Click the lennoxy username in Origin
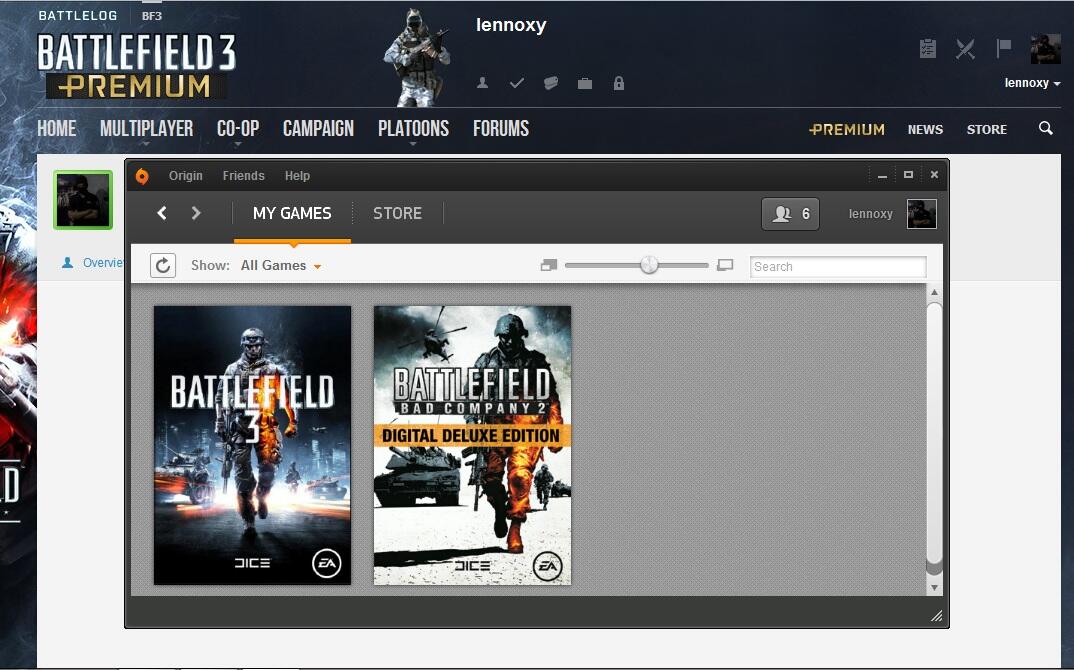Screen dimensions: 1074x670 click(871, 214)
